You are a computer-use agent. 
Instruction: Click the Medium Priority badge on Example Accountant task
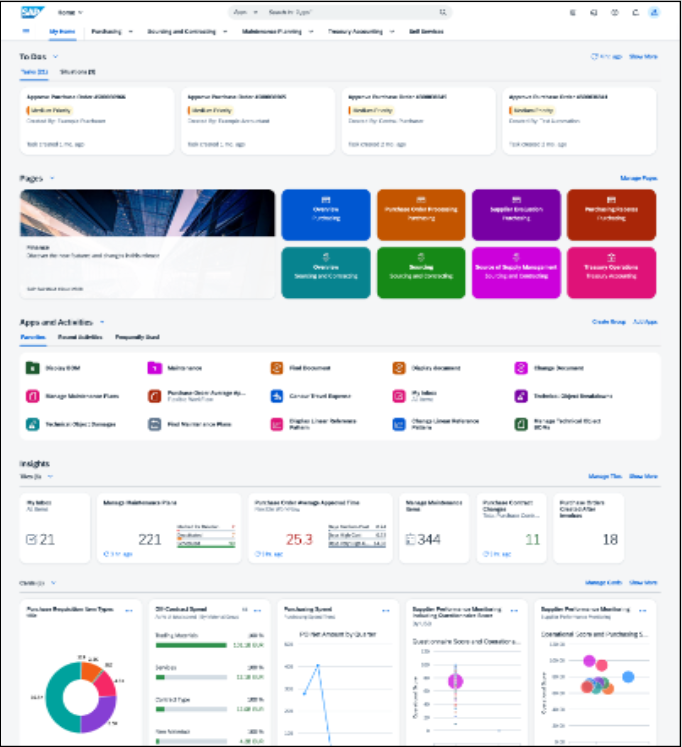coord(211,110)
